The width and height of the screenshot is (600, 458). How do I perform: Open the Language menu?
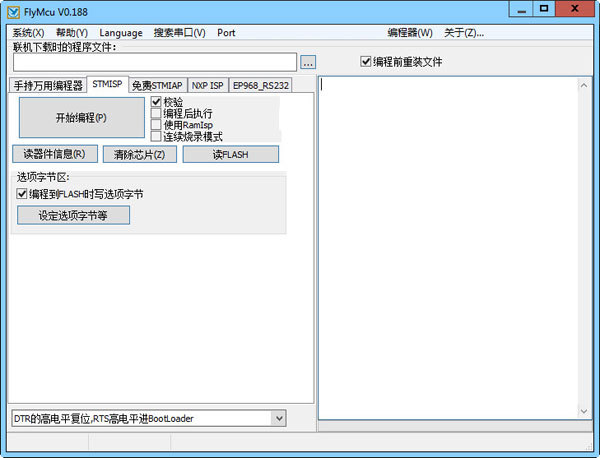(121, 33)
